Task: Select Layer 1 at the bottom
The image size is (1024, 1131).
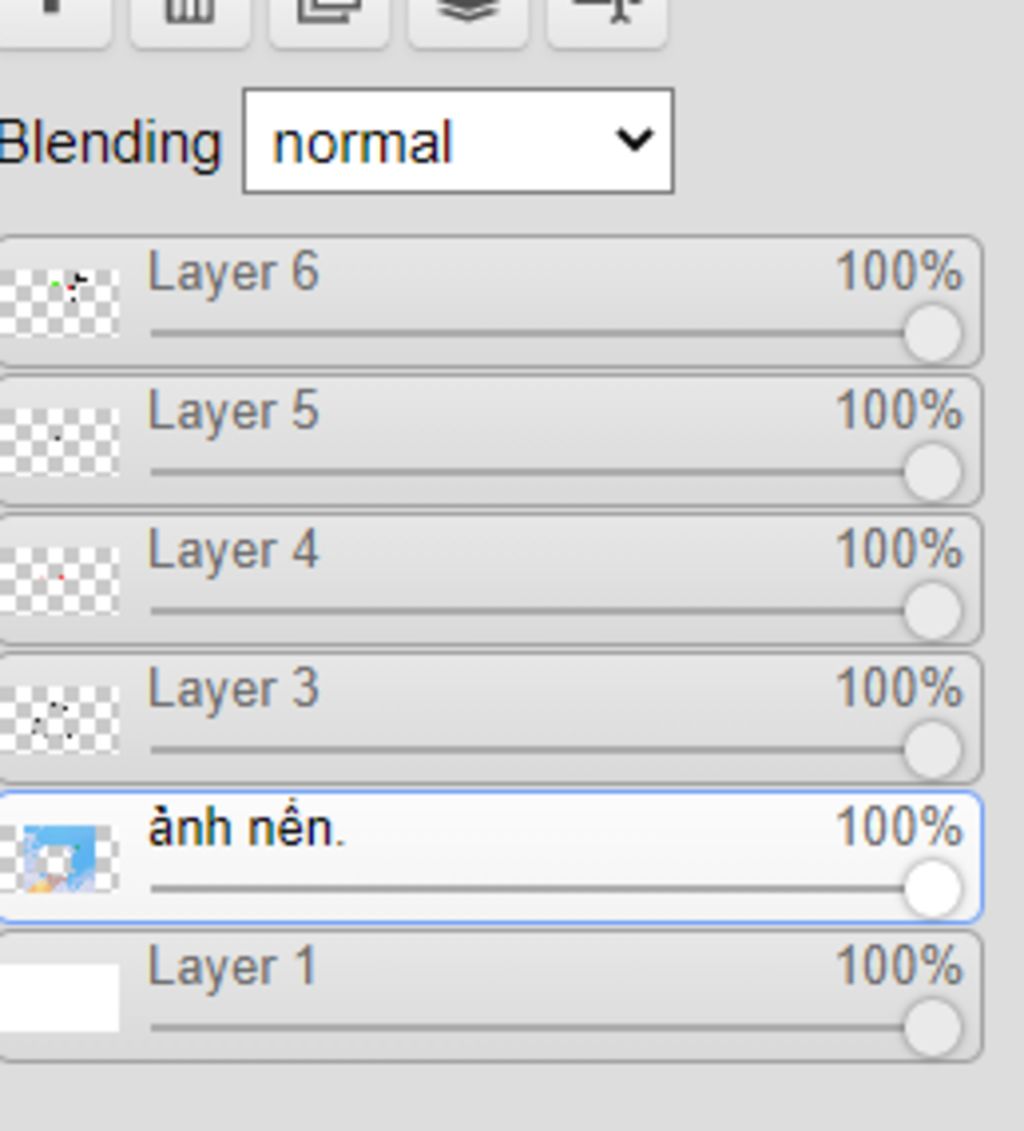Action: [x=231, y=967]
